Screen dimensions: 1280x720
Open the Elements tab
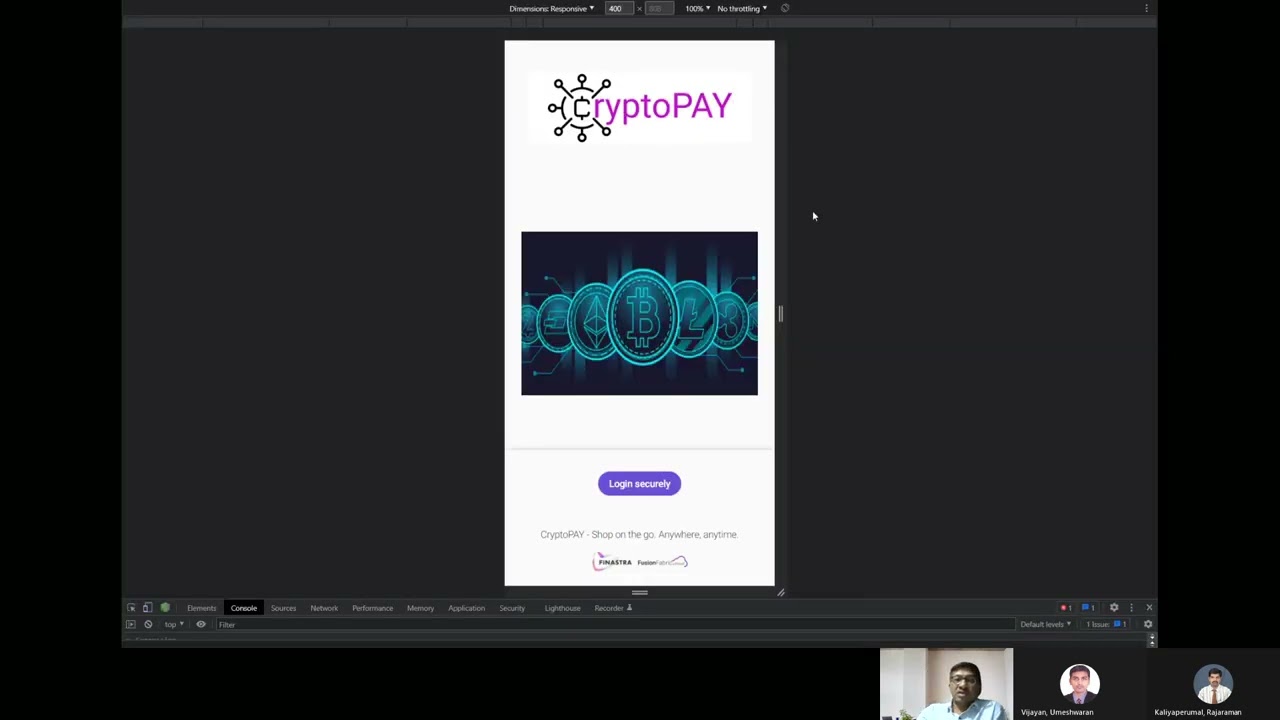click(x=201, y=608)
